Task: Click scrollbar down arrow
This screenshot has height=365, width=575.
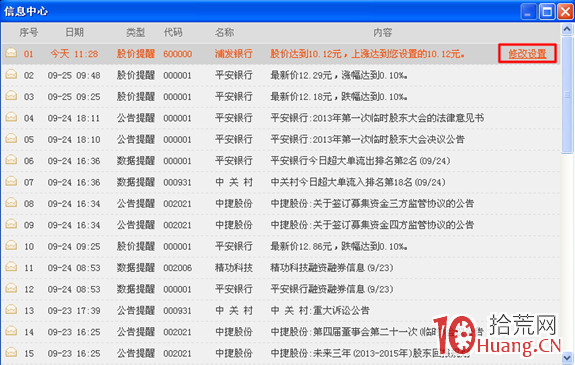Action: pos(567,358)
